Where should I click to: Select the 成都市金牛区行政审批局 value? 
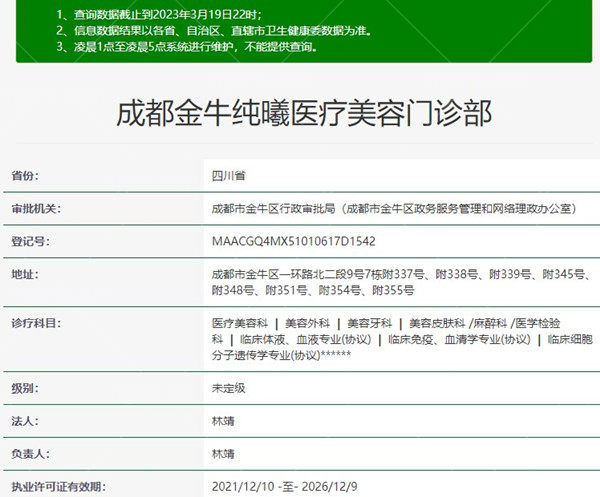point(394,209)
